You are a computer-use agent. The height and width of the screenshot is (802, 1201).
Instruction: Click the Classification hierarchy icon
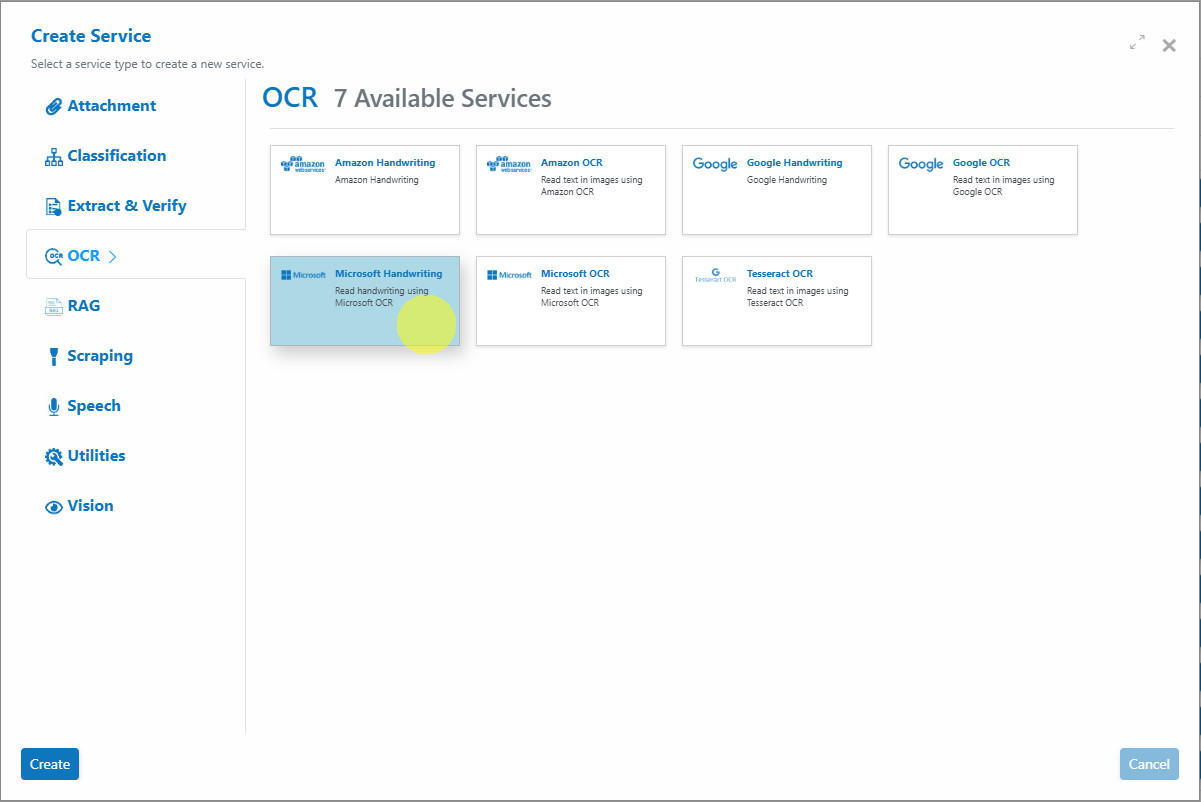[x=54, y=157]
